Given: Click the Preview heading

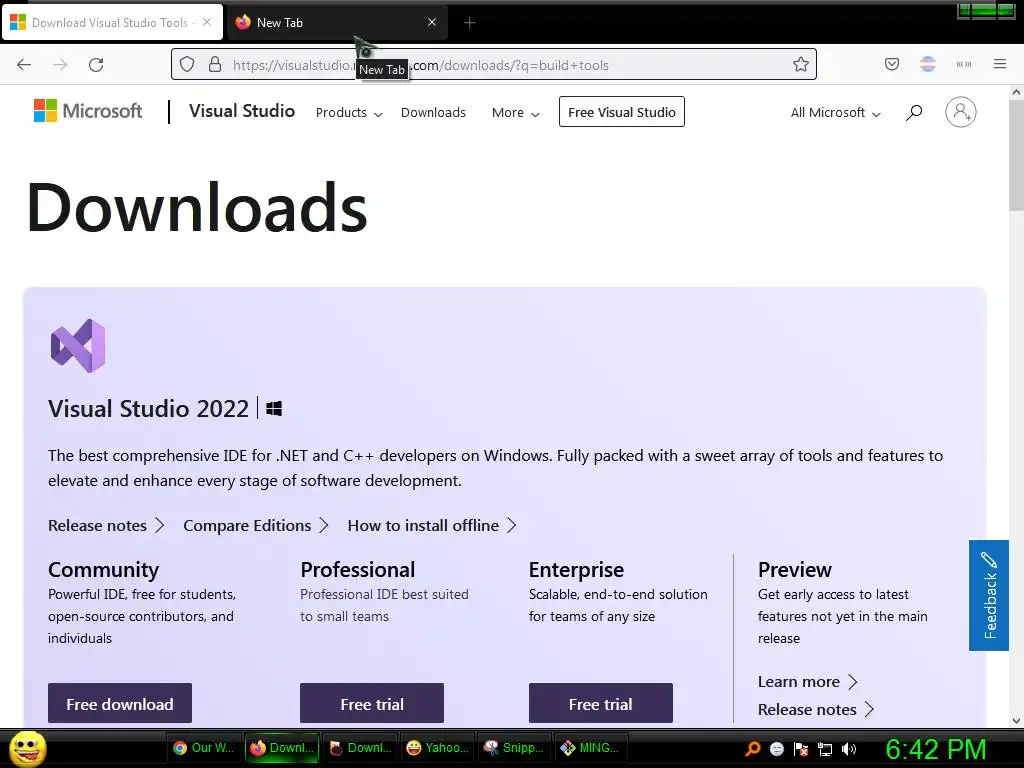Looking at the screenshot, I should point(795,569).
